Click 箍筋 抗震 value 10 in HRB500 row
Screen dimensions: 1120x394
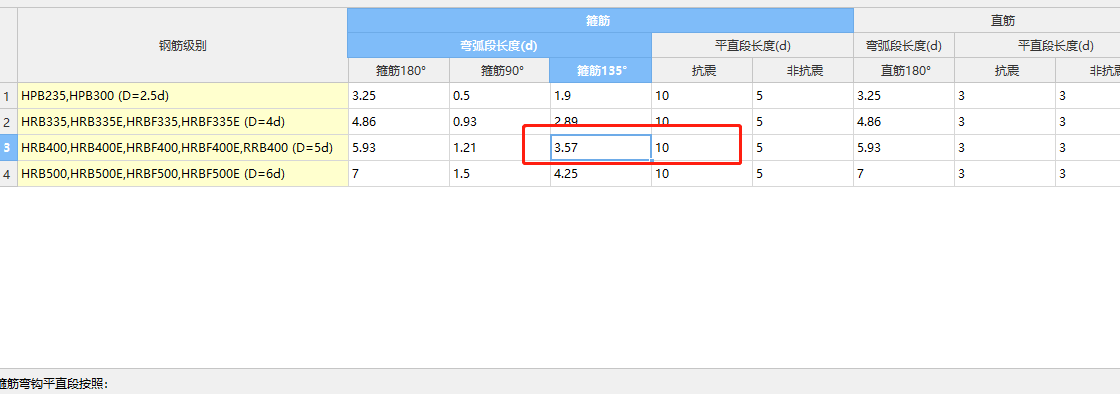[x=701, y=173]
